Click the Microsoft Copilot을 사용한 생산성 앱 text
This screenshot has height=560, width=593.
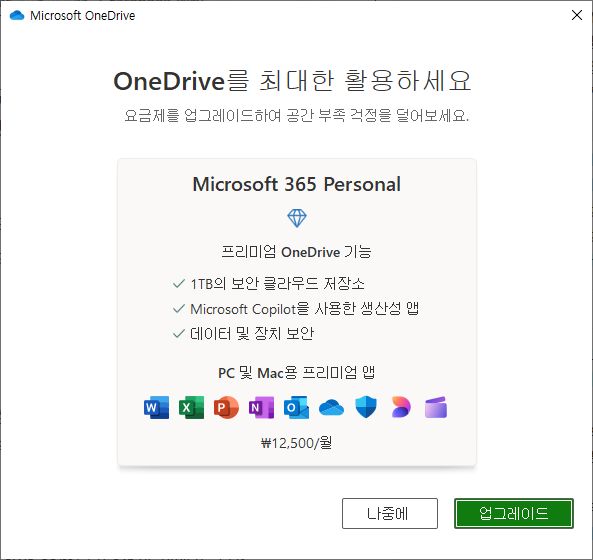pos(304,309)
